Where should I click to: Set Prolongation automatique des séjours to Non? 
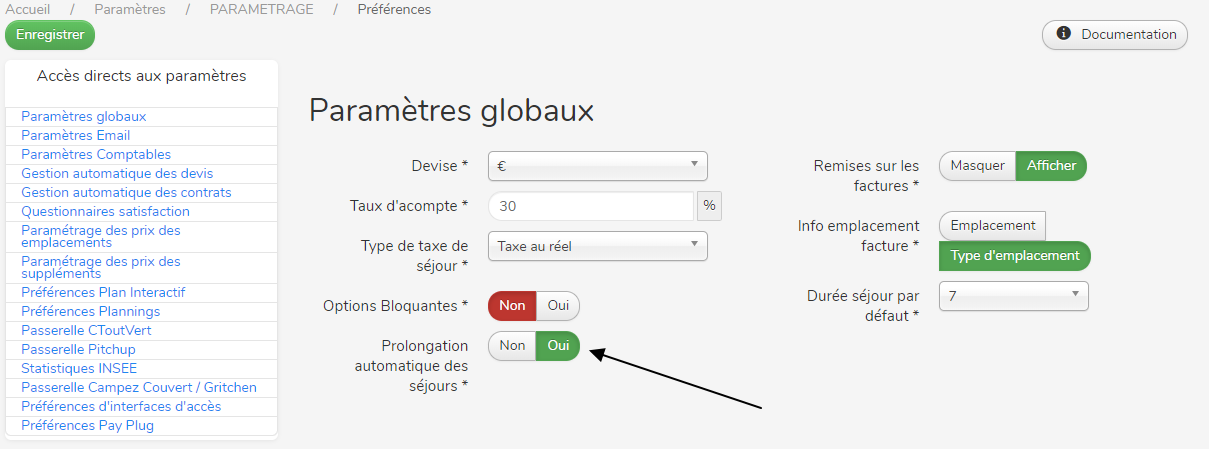(x=512, y=346)
